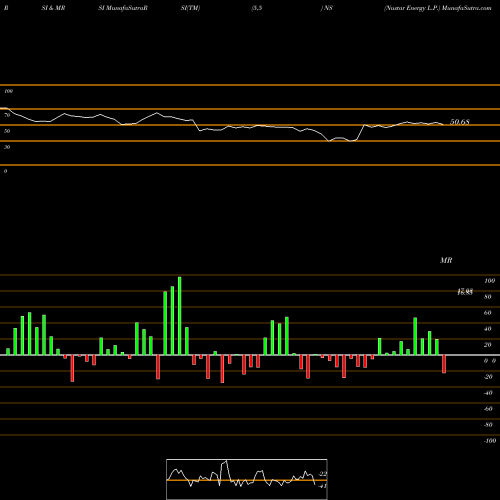The image size is (500, 500).
Task: Click the 'SI MunafaSutraR' header text
Action: pos(123,8)
